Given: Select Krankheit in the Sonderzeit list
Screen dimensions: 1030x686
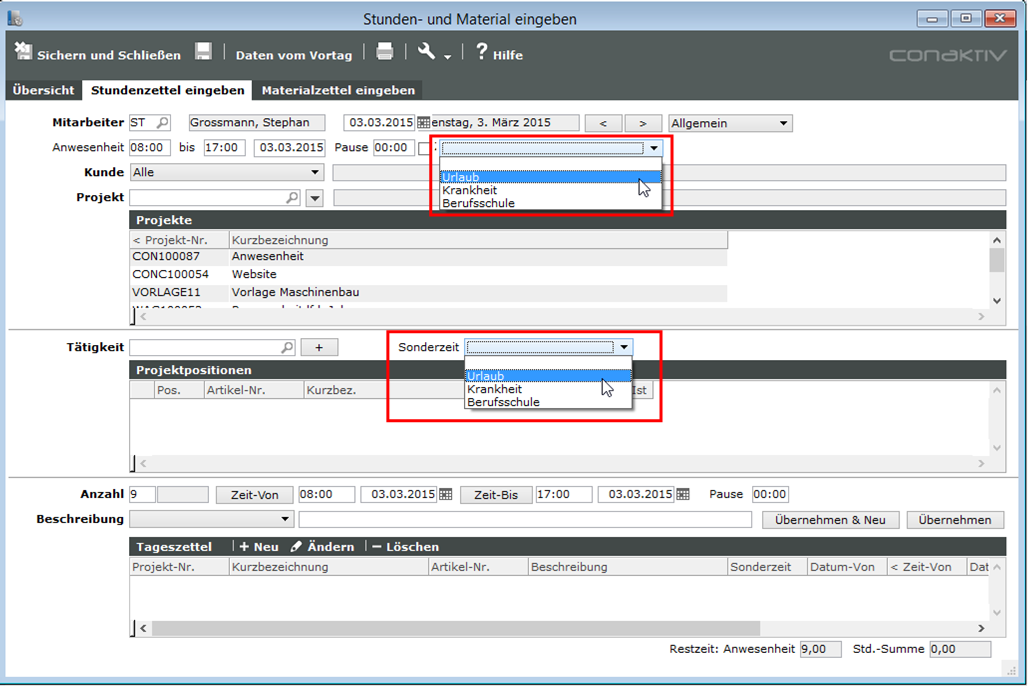Looking at the screenshot, I should point(494,389).
